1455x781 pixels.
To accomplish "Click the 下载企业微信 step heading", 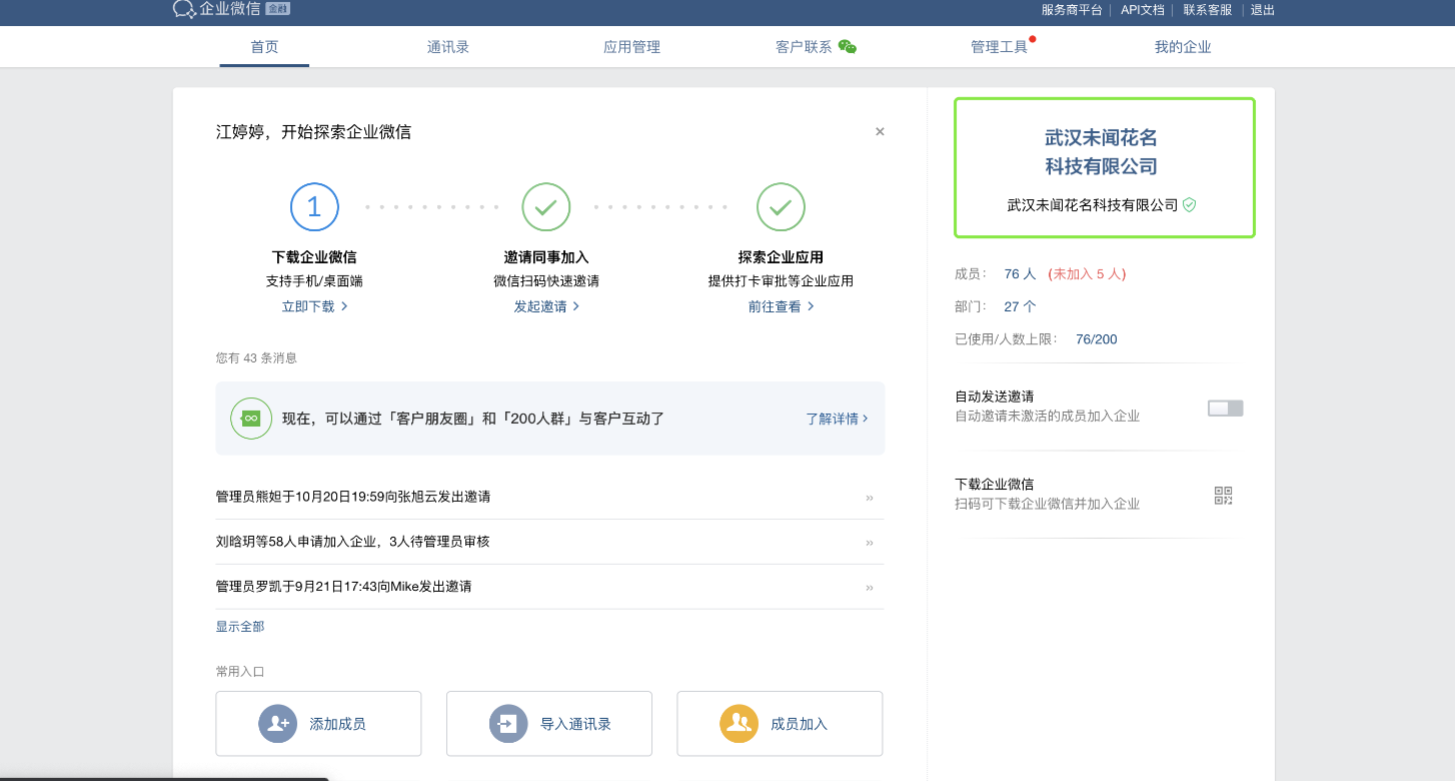I will pos(314,257).
